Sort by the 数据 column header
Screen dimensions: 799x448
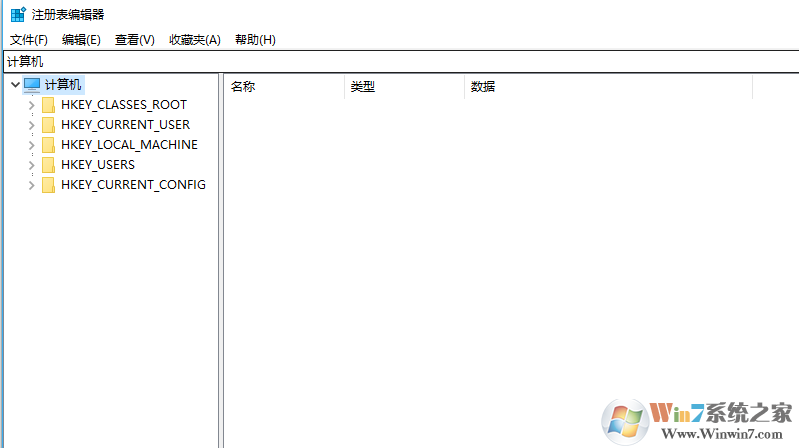[608, 87]
